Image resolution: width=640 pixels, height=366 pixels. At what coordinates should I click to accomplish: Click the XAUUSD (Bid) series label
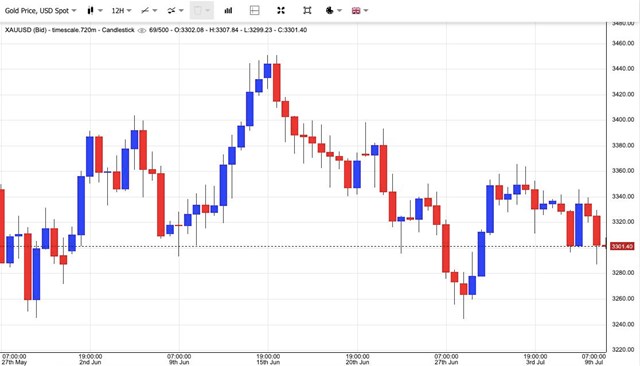25,30
